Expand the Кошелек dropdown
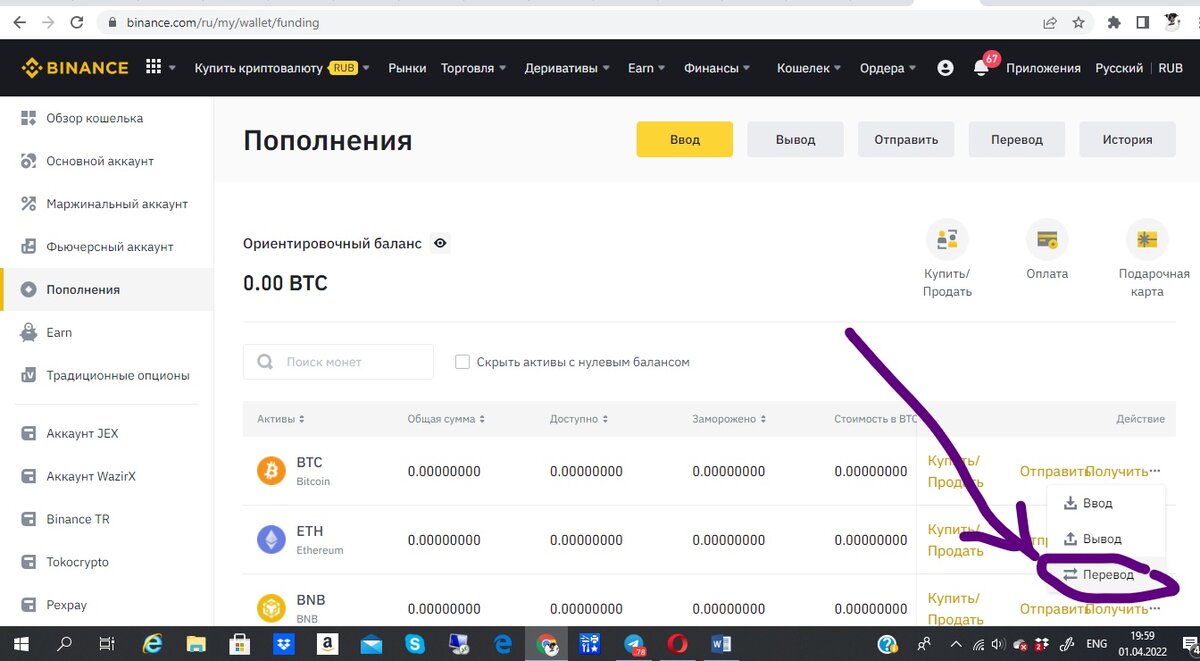 (x=838, y=68)
